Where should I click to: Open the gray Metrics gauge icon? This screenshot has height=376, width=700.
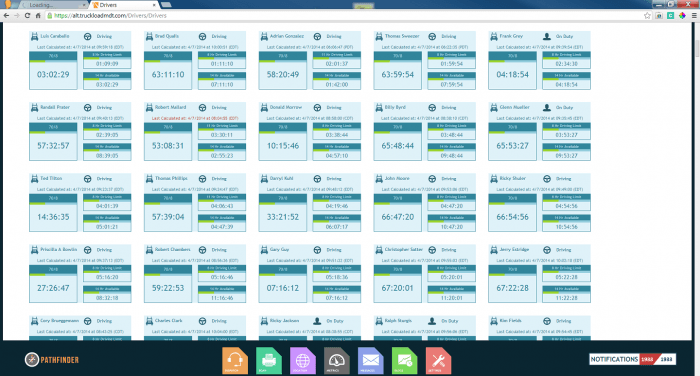(x=337, y=360)
